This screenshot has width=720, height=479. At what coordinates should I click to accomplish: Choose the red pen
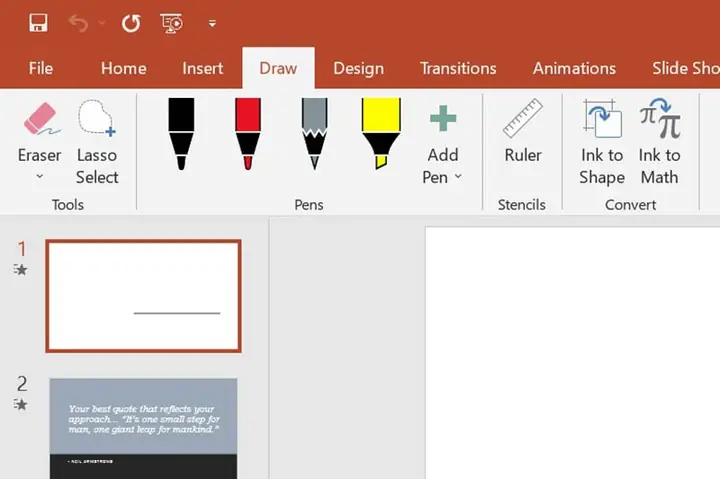[x=248, y=134]
